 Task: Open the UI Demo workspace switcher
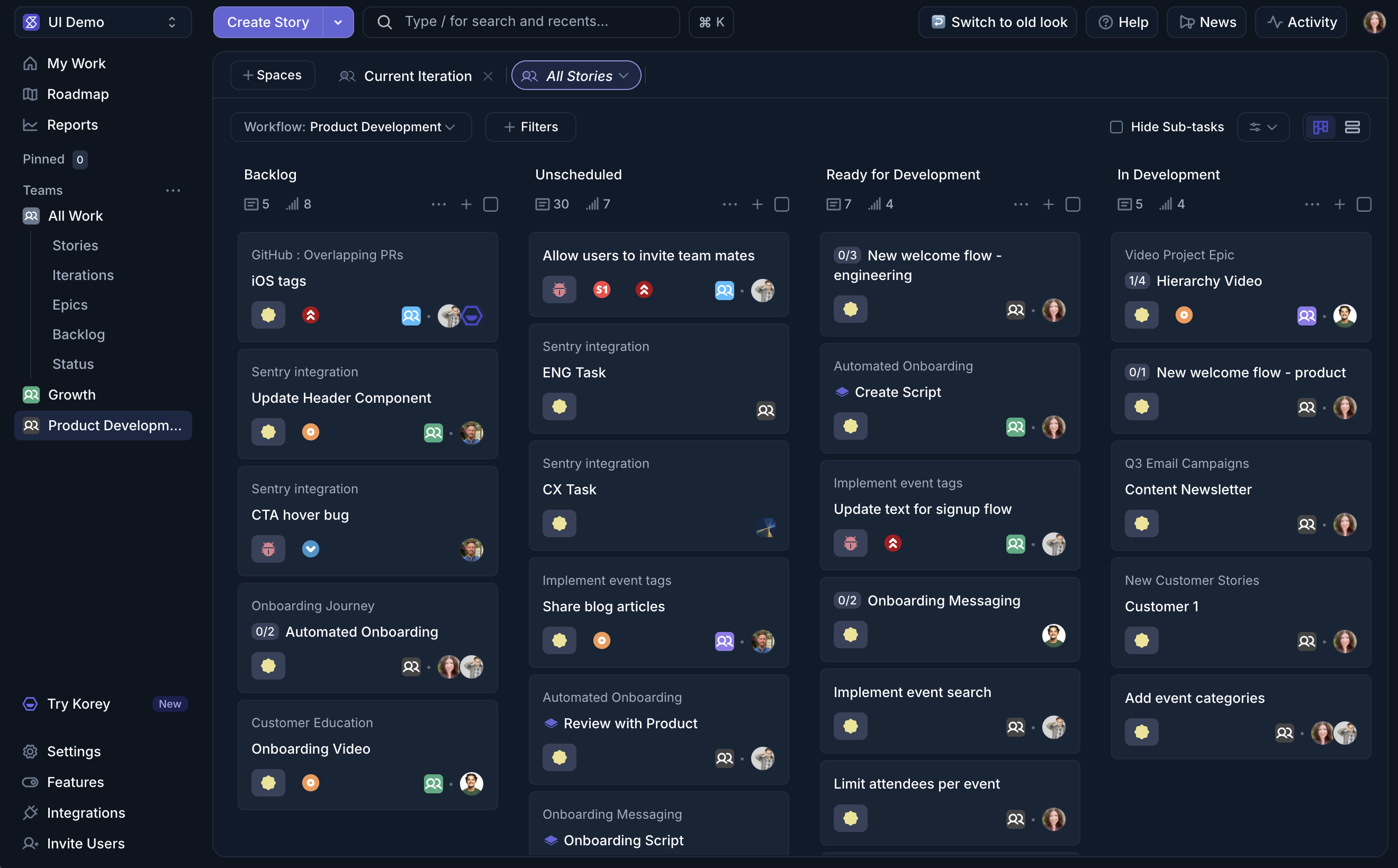pyautogui.click(x=103, y=22)
